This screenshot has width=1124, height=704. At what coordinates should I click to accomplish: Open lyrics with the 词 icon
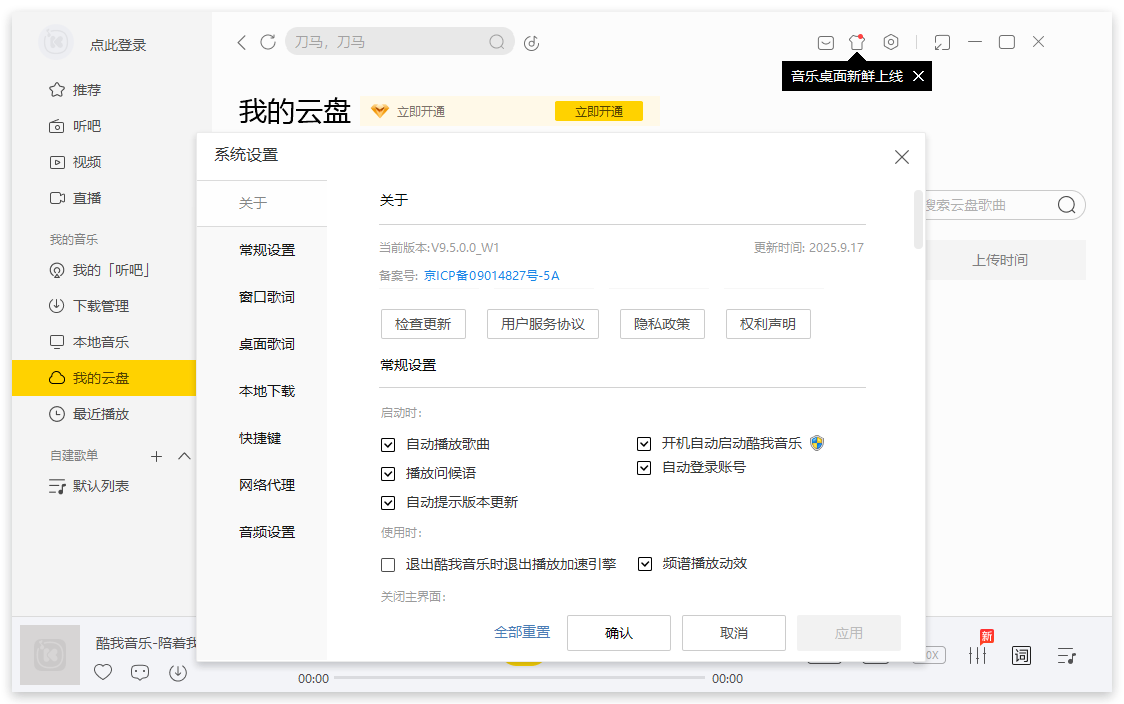click(1021, 655)
